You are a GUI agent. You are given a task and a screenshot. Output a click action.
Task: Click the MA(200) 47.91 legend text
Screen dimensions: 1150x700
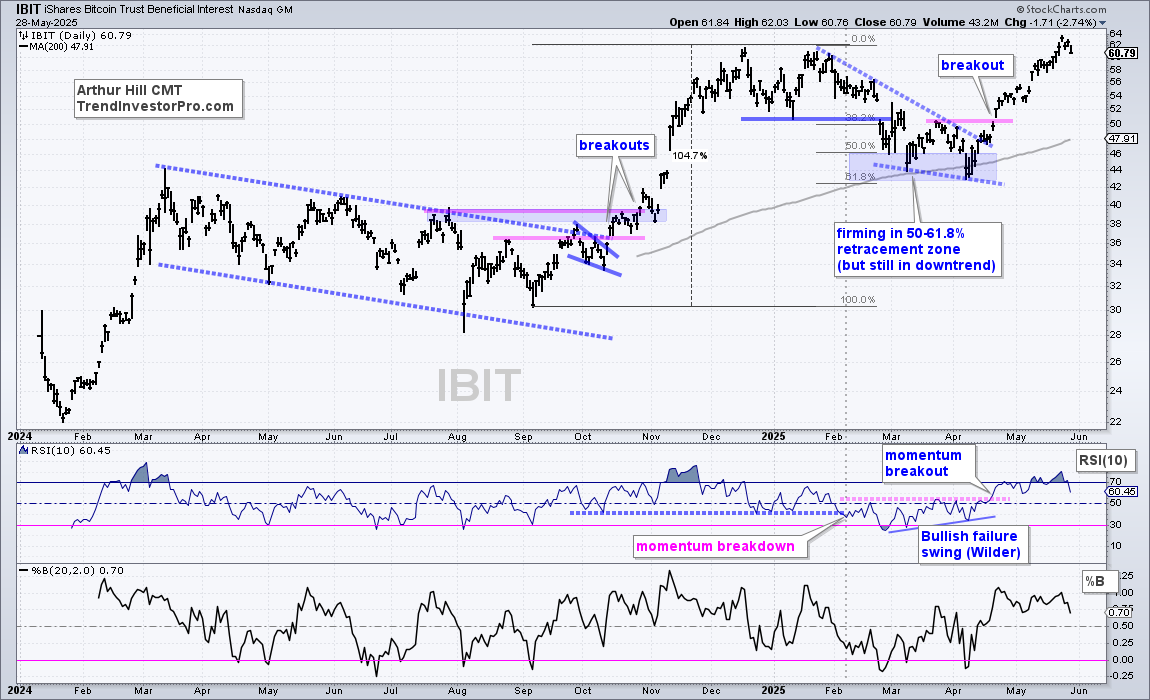point(62,46)
